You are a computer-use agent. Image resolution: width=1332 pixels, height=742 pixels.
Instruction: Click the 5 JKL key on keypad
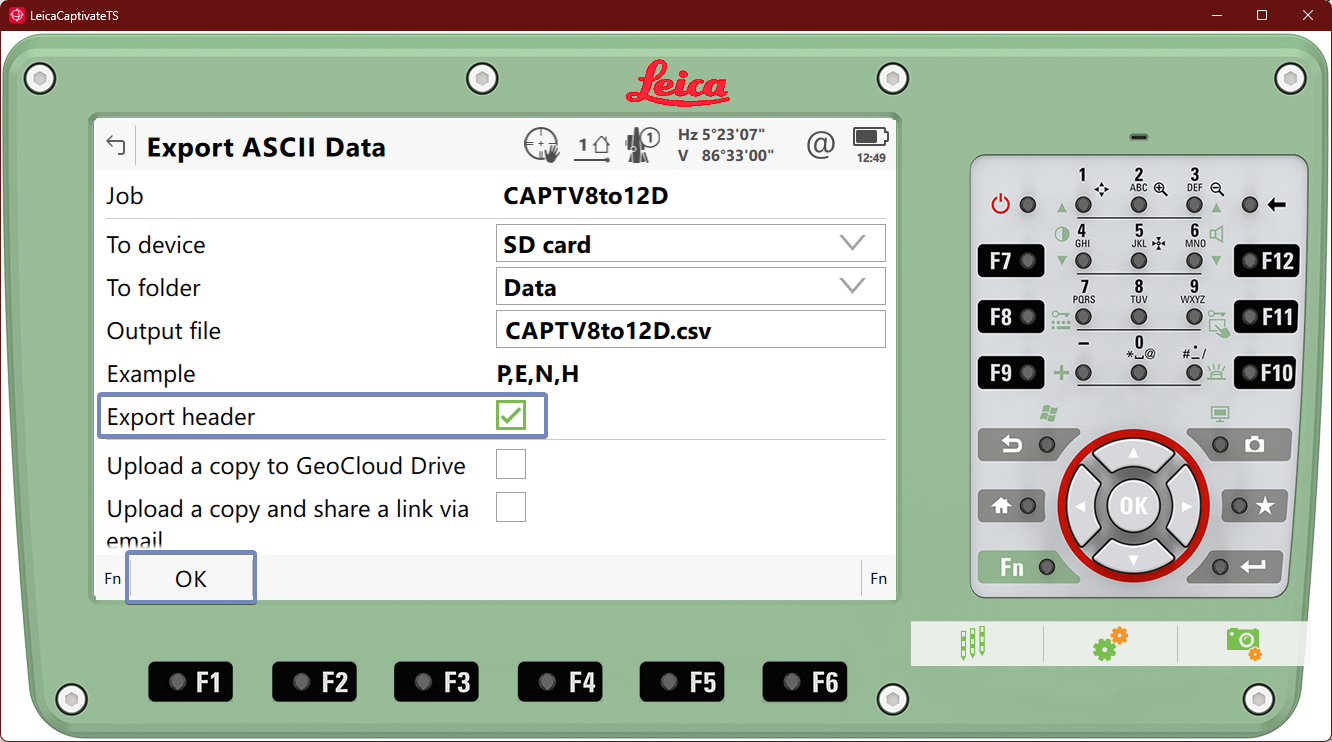[1139, 261]
